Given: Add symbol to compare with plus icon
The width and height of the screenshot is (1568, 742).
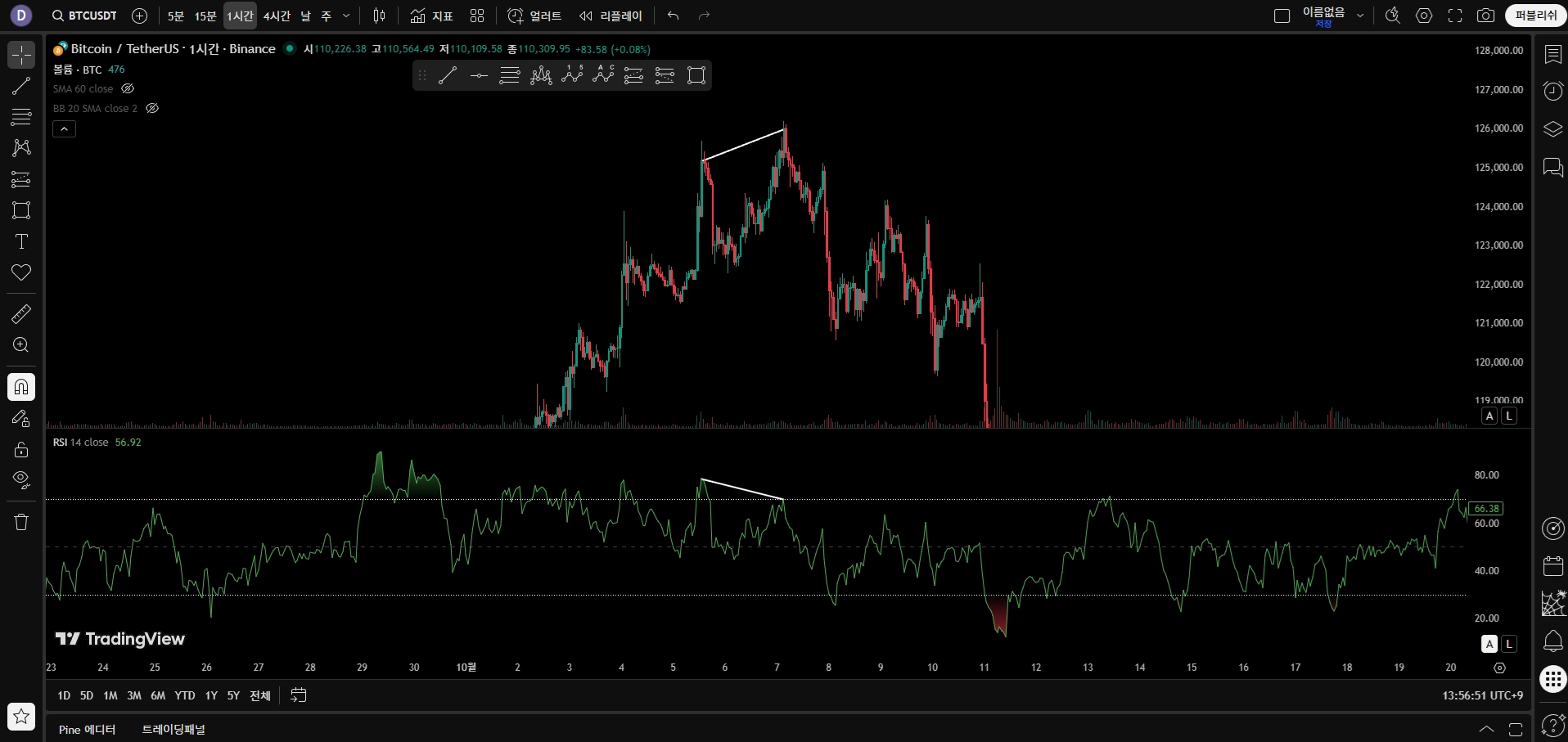Looking at the screenshot, I should (140, 16).
